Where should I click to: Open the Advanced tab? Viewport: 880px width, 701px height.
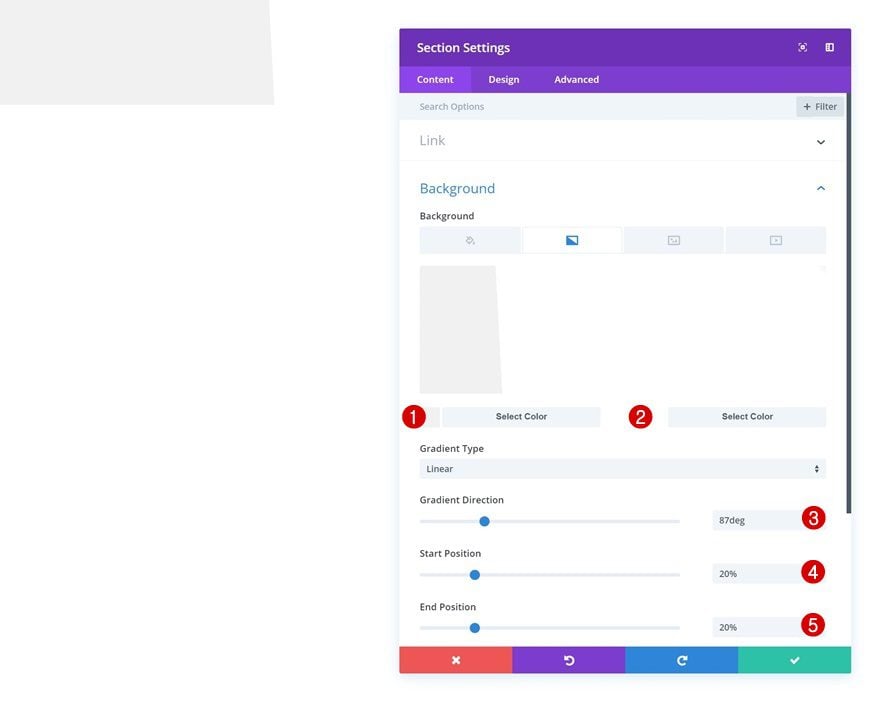(576, 80)
